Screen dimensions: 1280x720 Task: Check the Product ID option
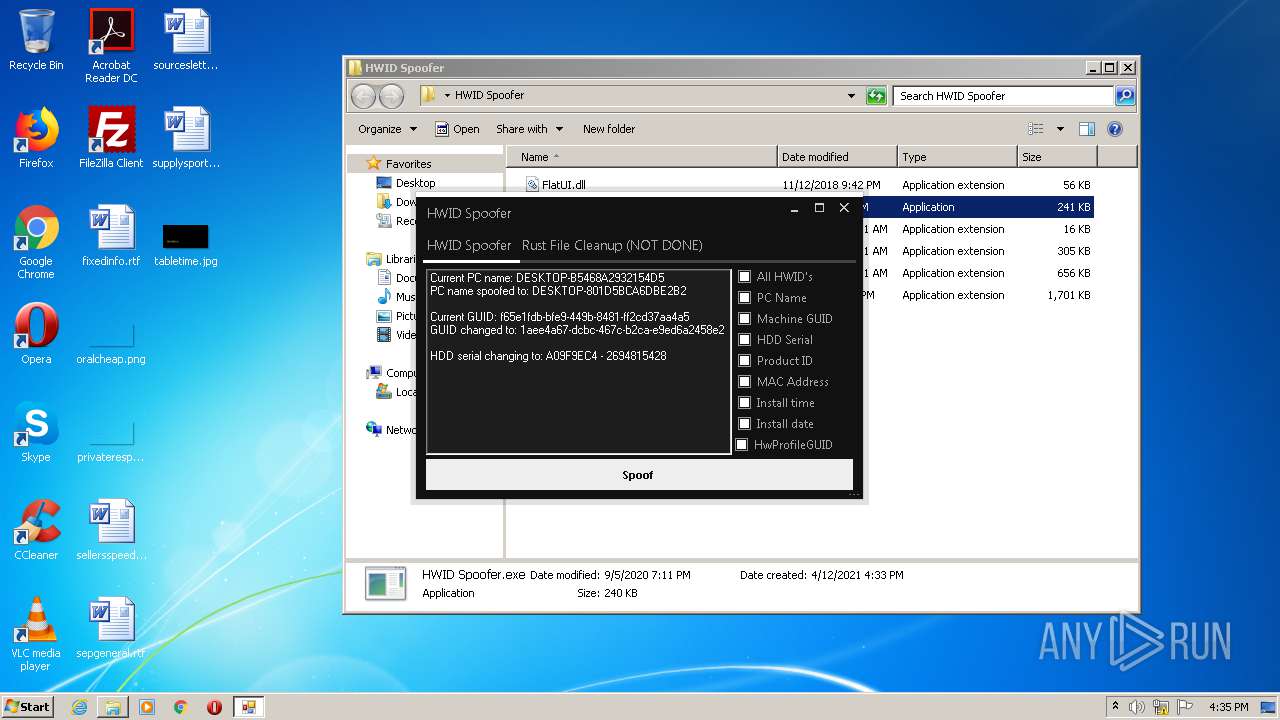(744, 361)
